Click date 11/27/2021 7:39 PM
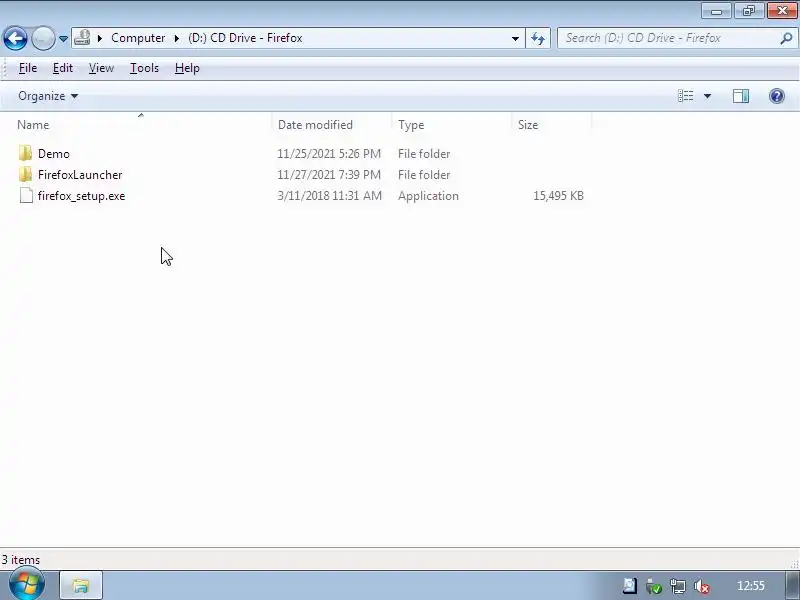 (x=329, y=174)
